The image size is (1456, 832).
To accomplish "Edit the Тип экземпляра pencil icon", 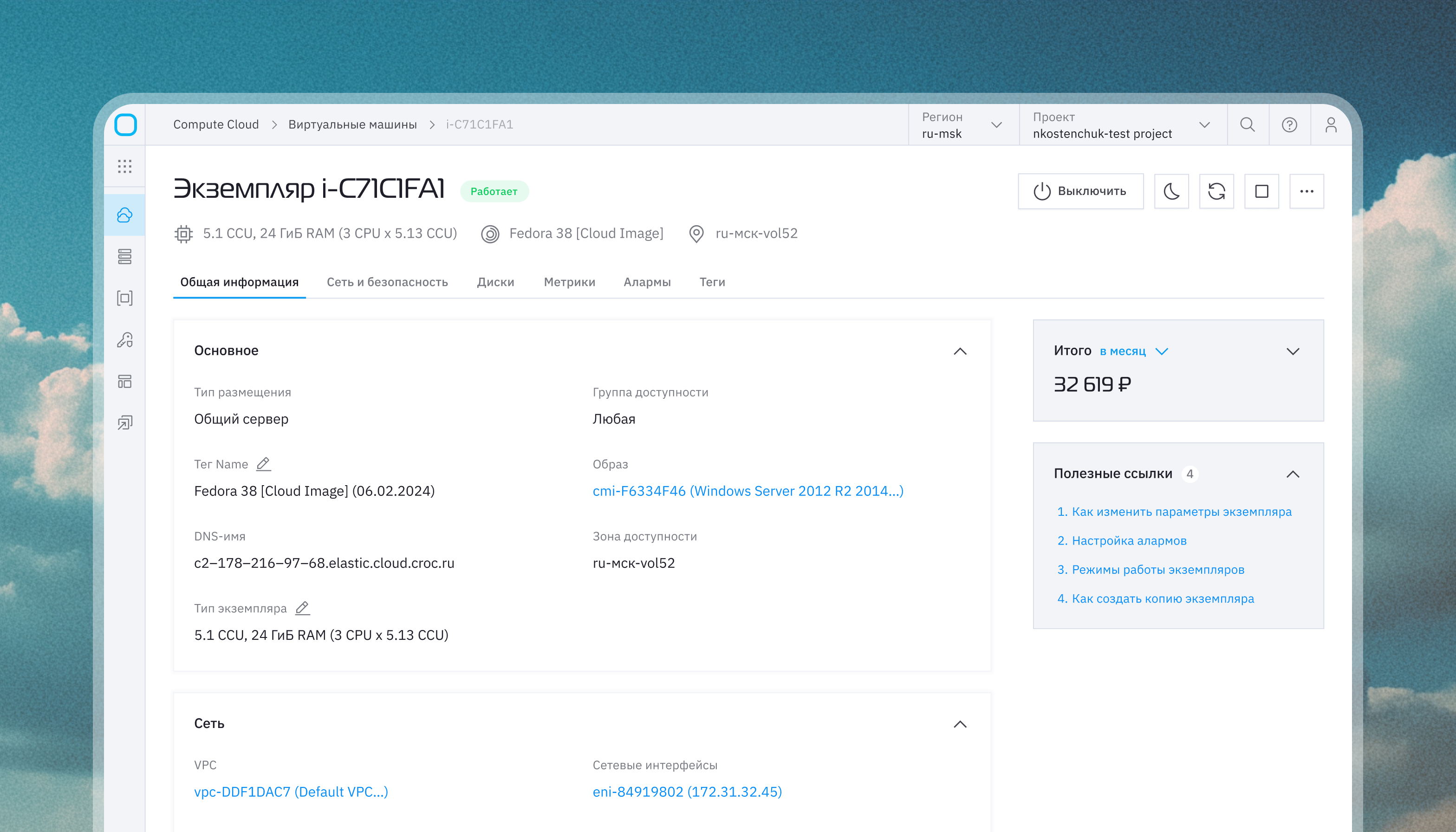I will point(302,608).
